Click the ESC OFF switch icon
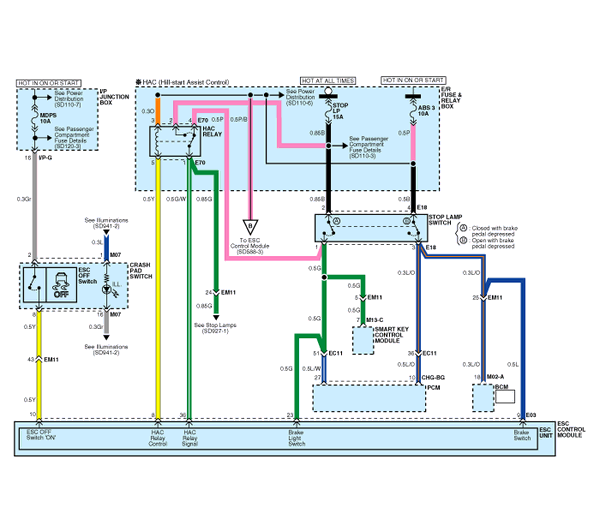 coord(61,285)
